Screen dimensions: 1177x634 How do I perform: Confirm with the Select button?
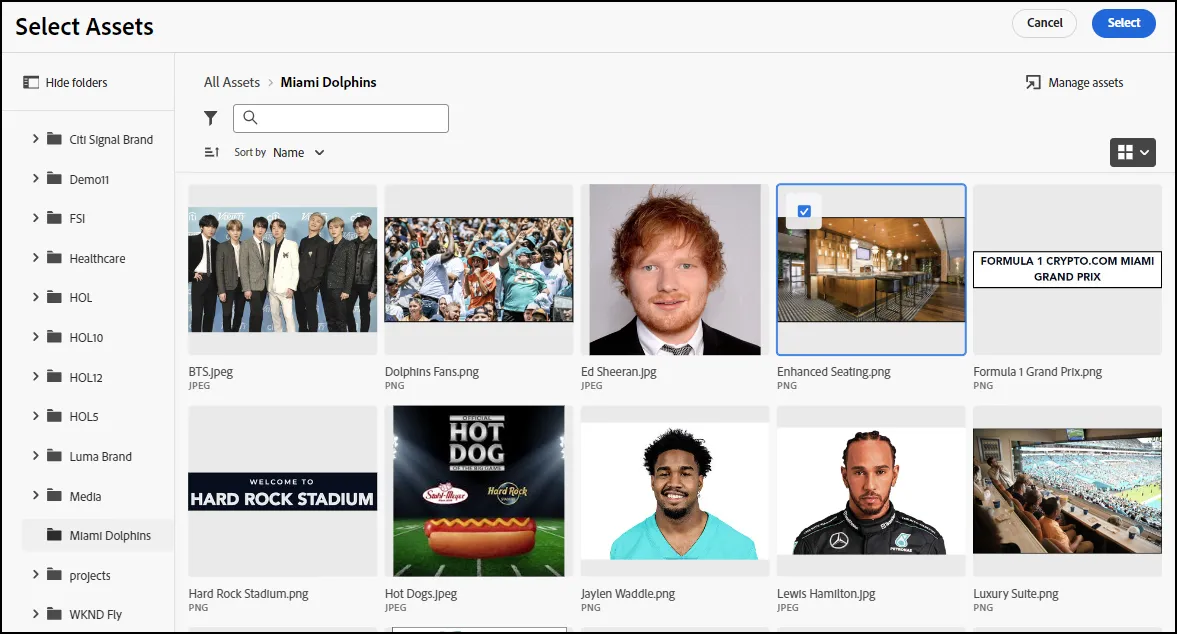1124,23
